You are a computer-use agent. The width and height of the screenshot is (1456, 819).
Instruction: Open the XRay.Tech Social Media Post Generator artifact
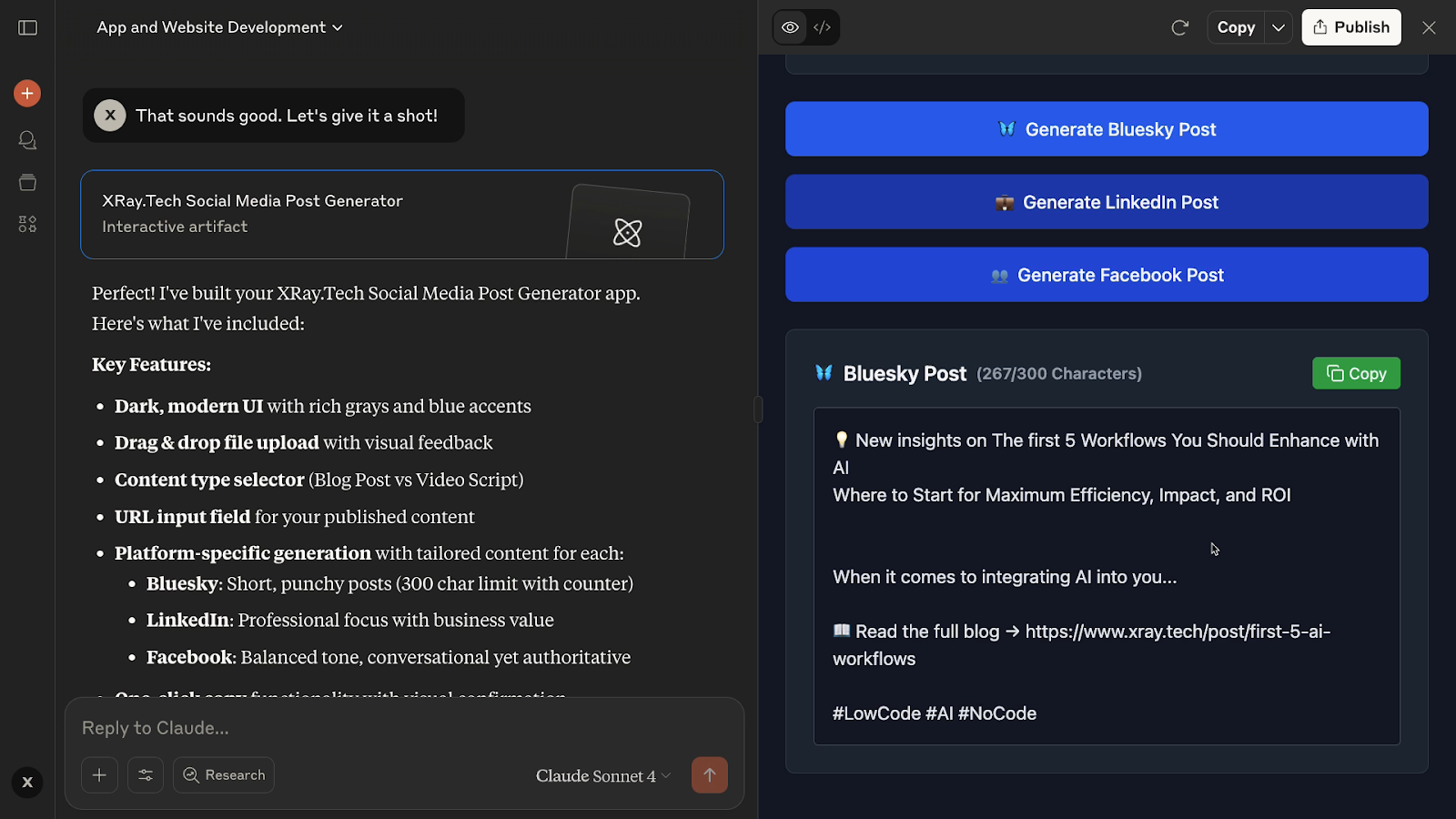coord(402,215)
